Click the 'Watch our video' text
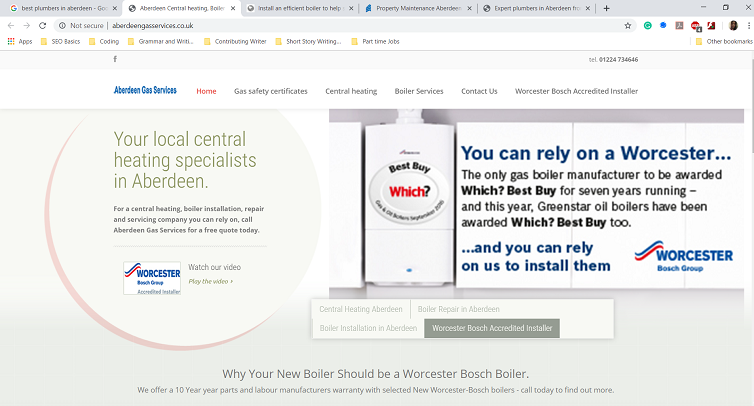The image size is (754, 406). tap(214, 267)
